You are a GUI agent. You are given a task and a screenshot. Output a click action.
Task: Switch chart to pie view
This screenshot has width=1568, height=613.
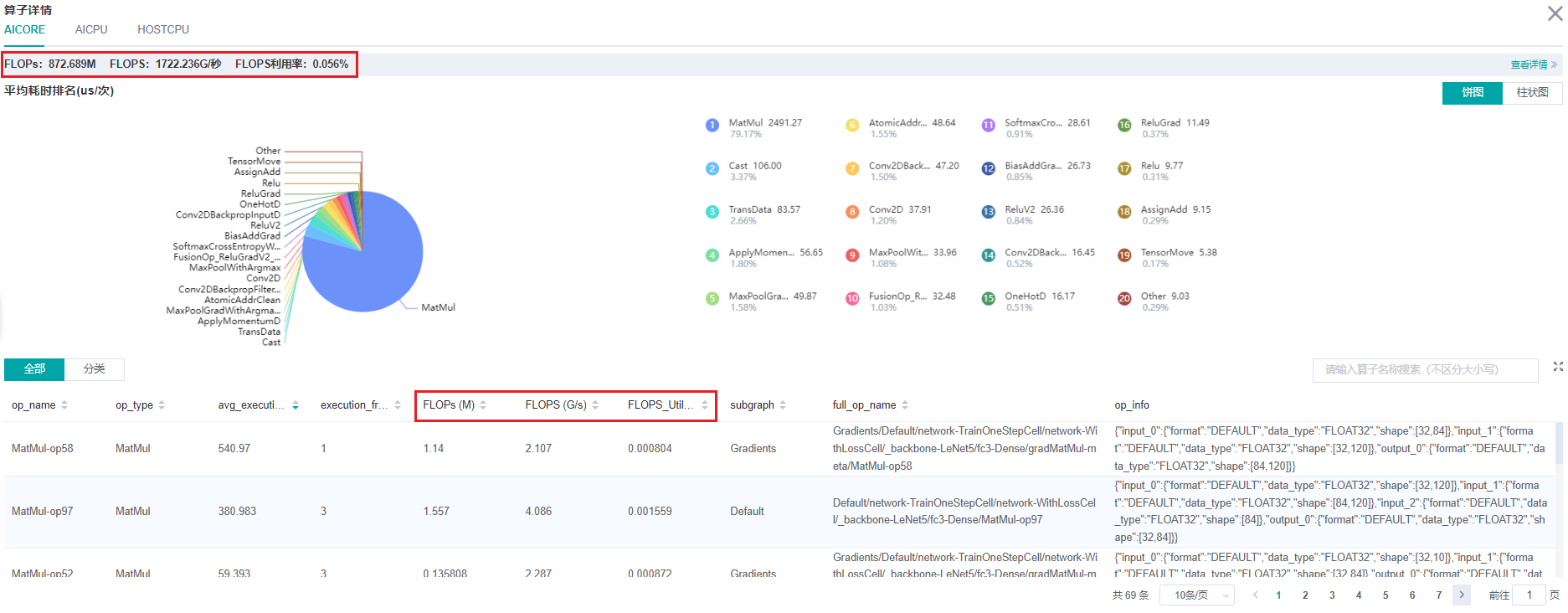point(1473,93)
